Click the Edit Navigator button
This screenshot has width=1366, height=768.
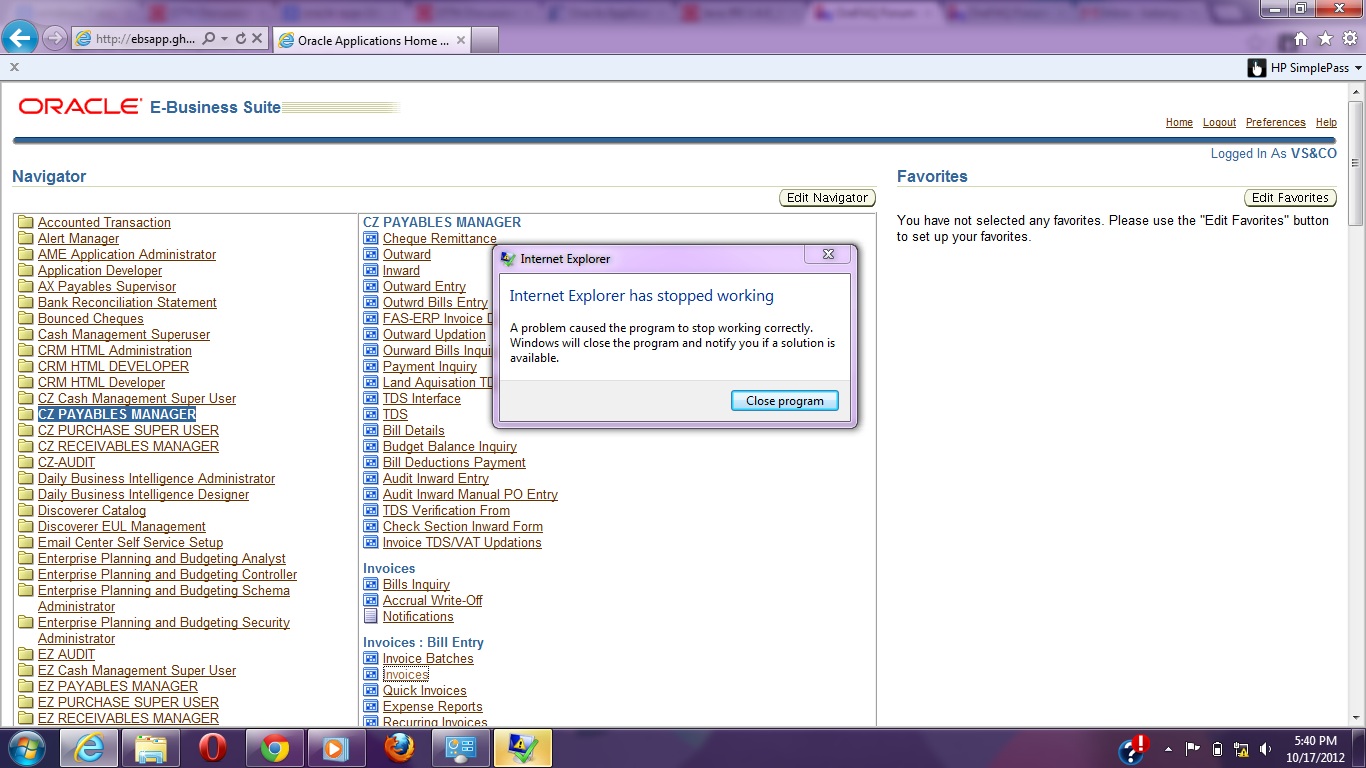827,198
